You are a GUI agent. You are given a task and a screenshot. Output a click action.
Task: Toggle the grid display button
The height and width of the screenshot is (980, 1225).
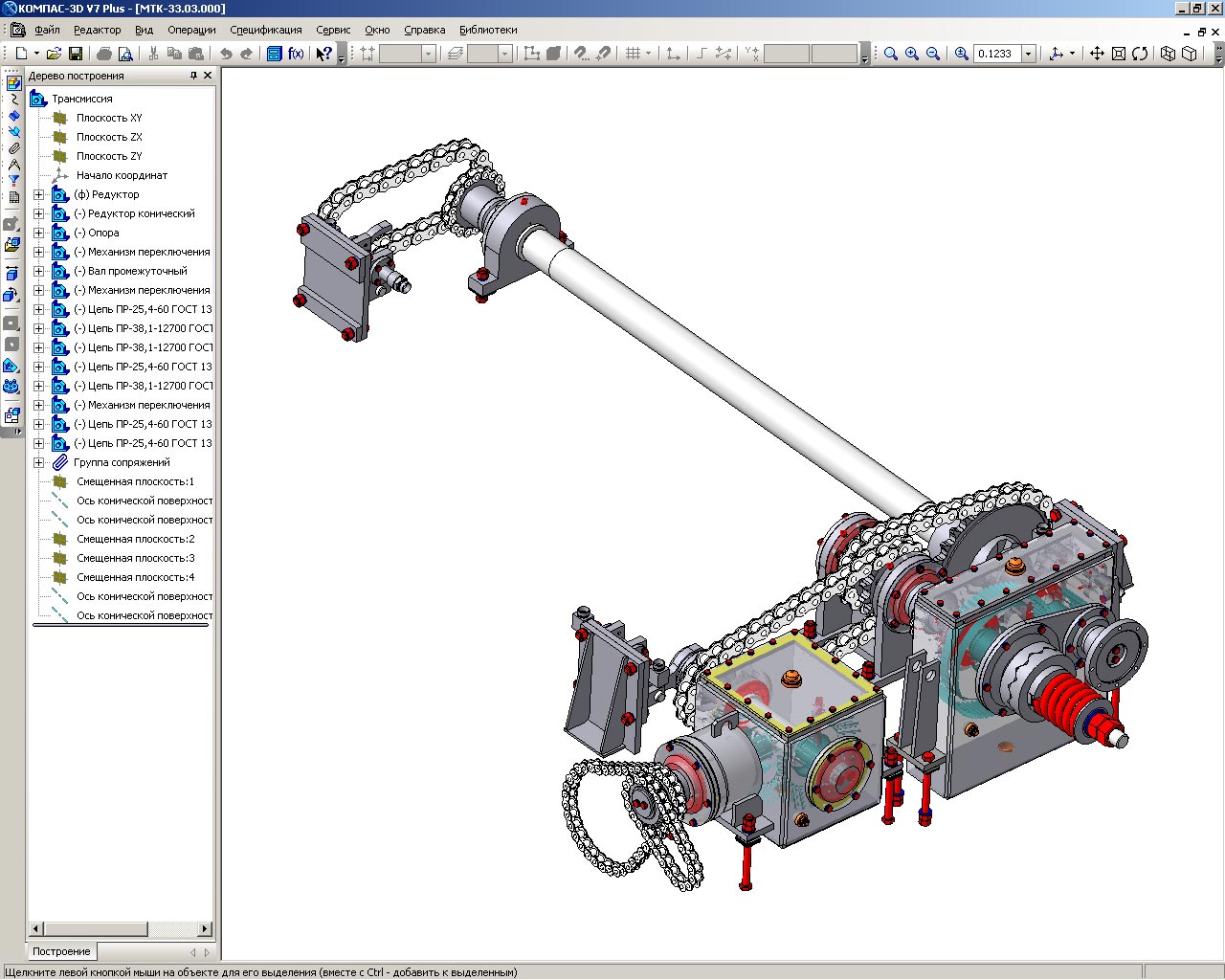pos(633,54)
